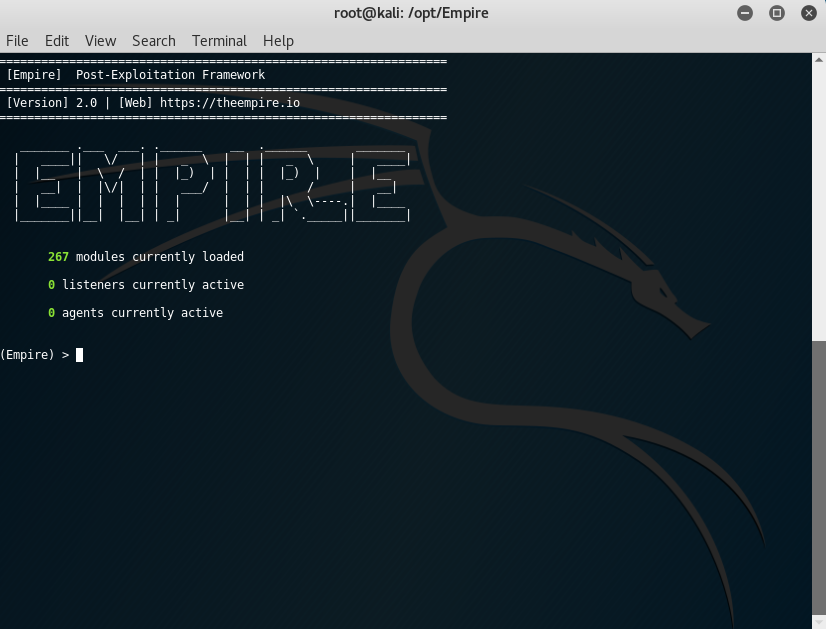Click the EMPIRE ASCII art banner
Image resolution: width=826 pixels, height=629 pixels.
pos(213,184)
